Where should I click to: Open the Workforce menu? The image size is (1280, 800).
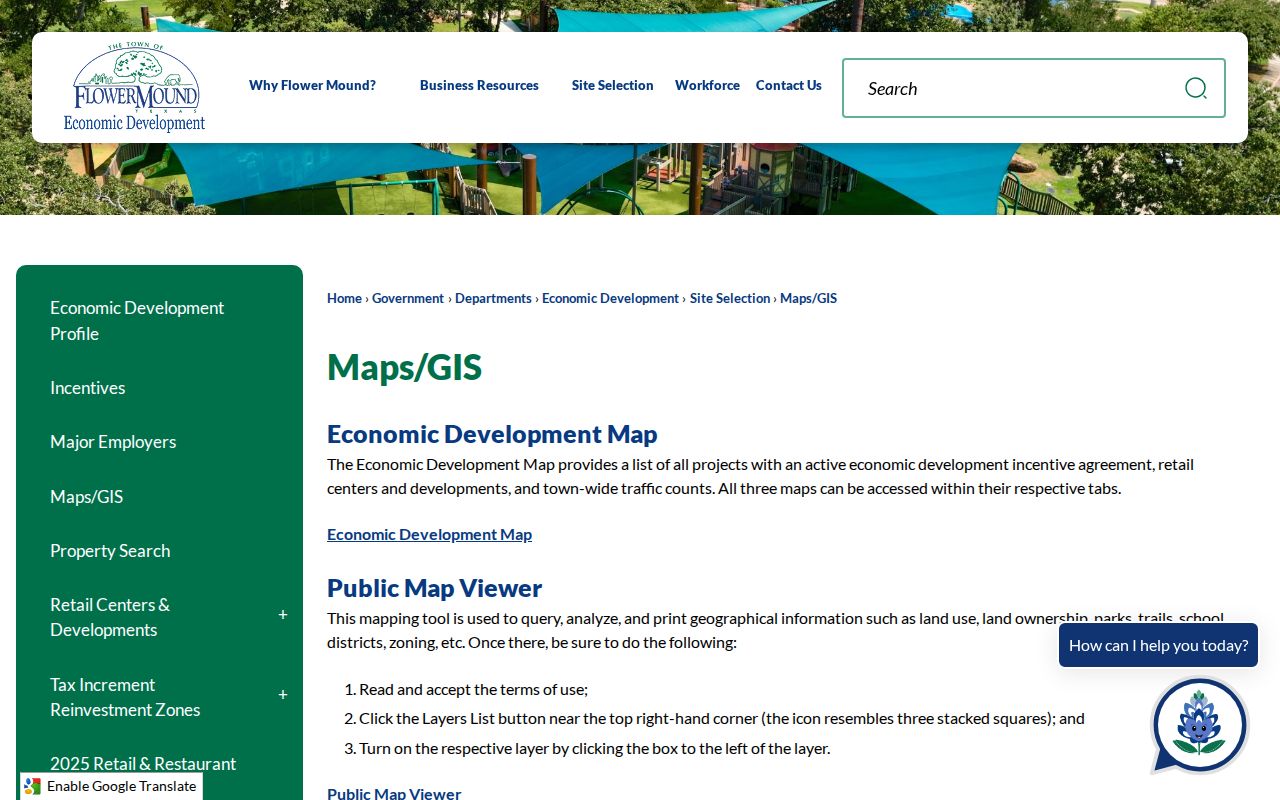point(707,85)
